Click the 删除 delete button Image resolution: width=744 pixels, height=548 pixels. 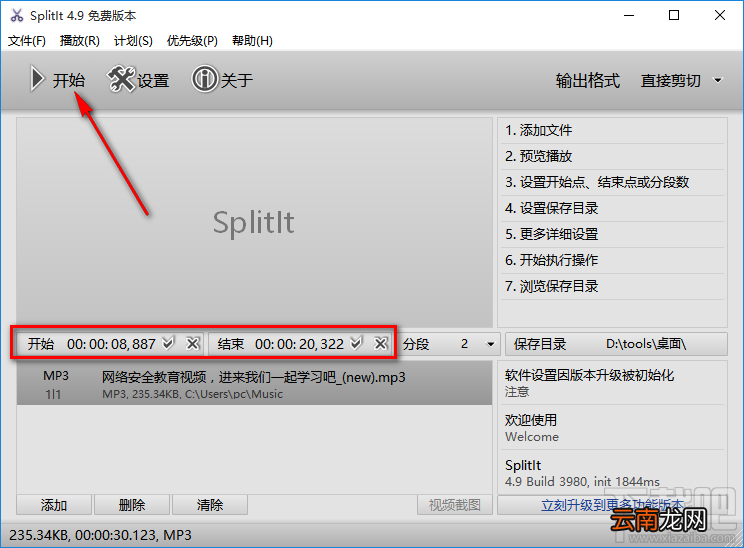(x=132, y=505)
